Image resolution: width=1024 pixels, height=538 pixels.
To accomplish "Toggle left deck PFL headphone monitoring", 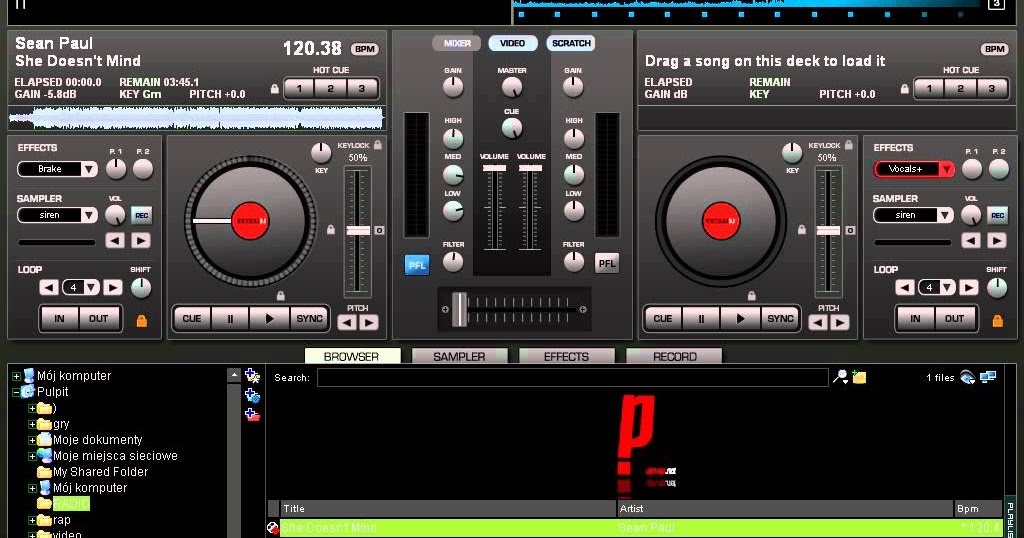I will pos(417,264).
